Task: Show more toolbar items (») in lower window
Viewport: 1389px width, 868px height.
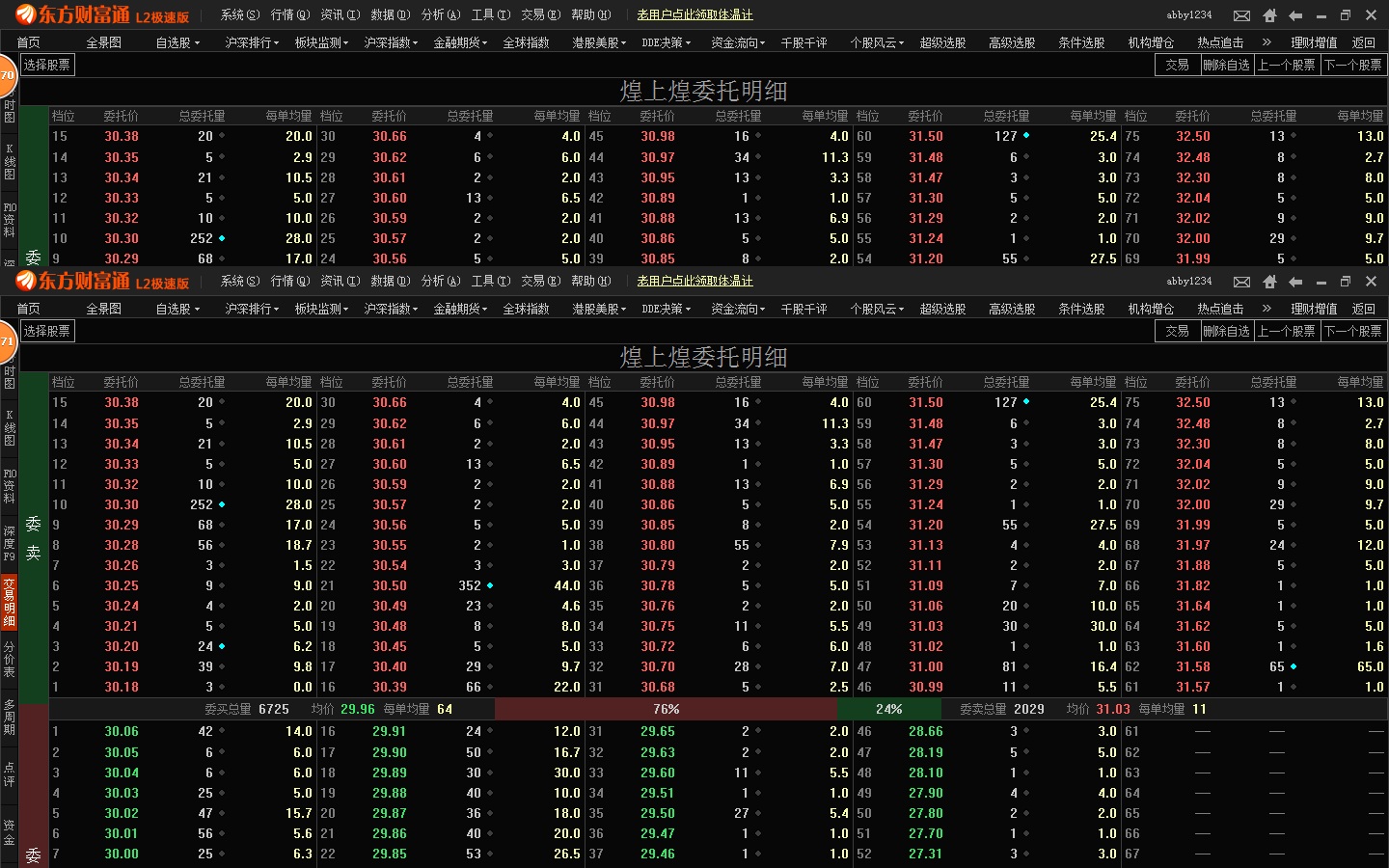Action: coord(1266,309)
